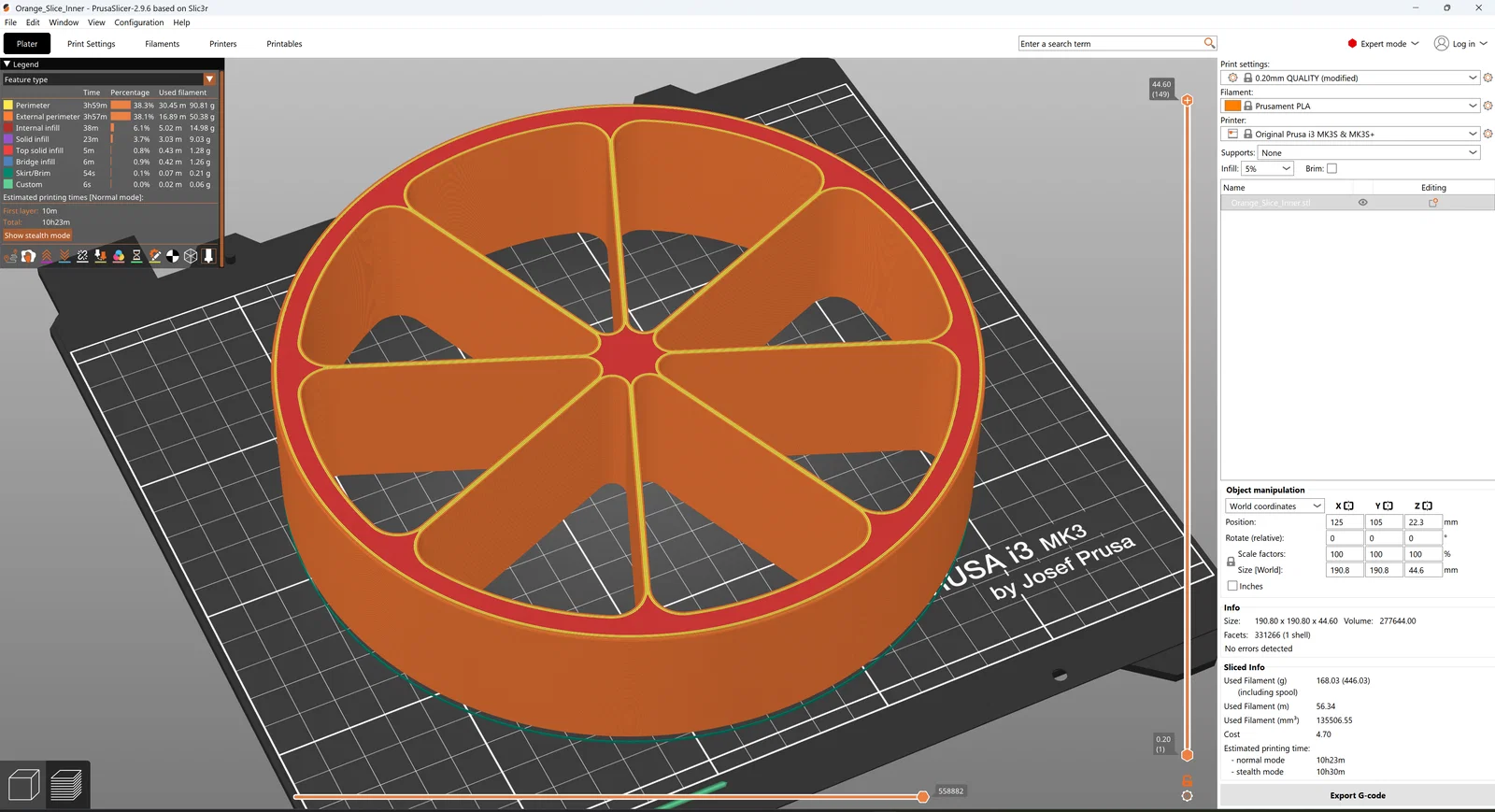Open print settings gear next to 0.20mm QUALITY

1488,78
